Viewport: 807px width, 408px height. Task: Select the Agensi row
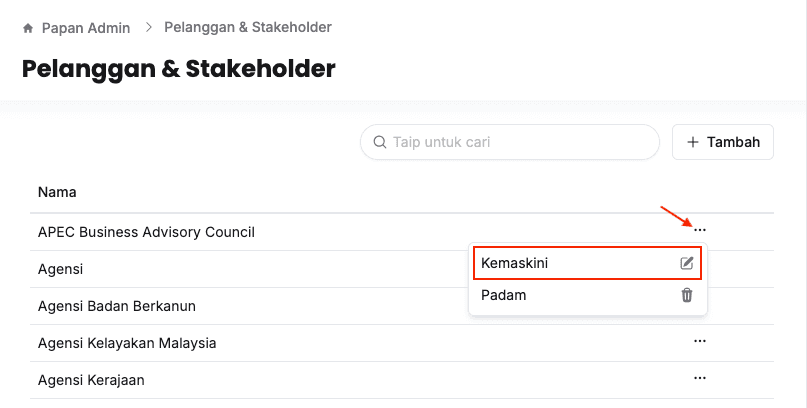60,269
